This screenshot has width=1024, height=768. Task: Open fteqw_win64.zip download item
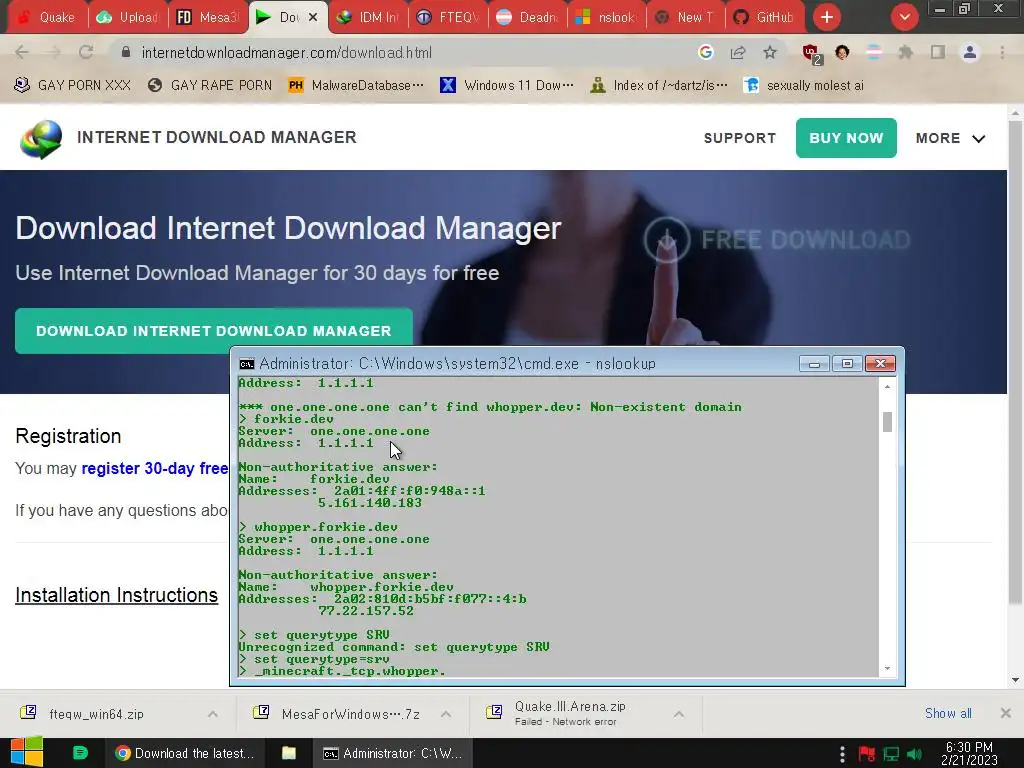click(97, 714)
